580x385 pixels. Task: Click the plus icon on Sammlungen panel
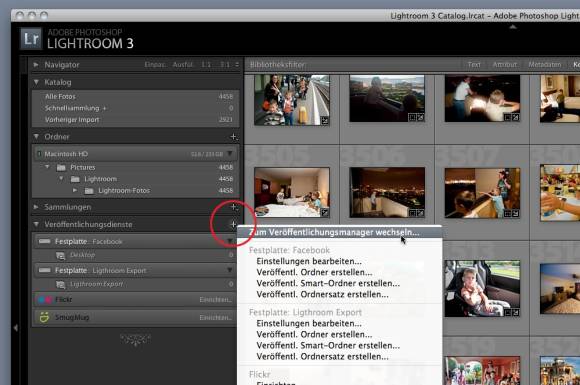(233, 207)
